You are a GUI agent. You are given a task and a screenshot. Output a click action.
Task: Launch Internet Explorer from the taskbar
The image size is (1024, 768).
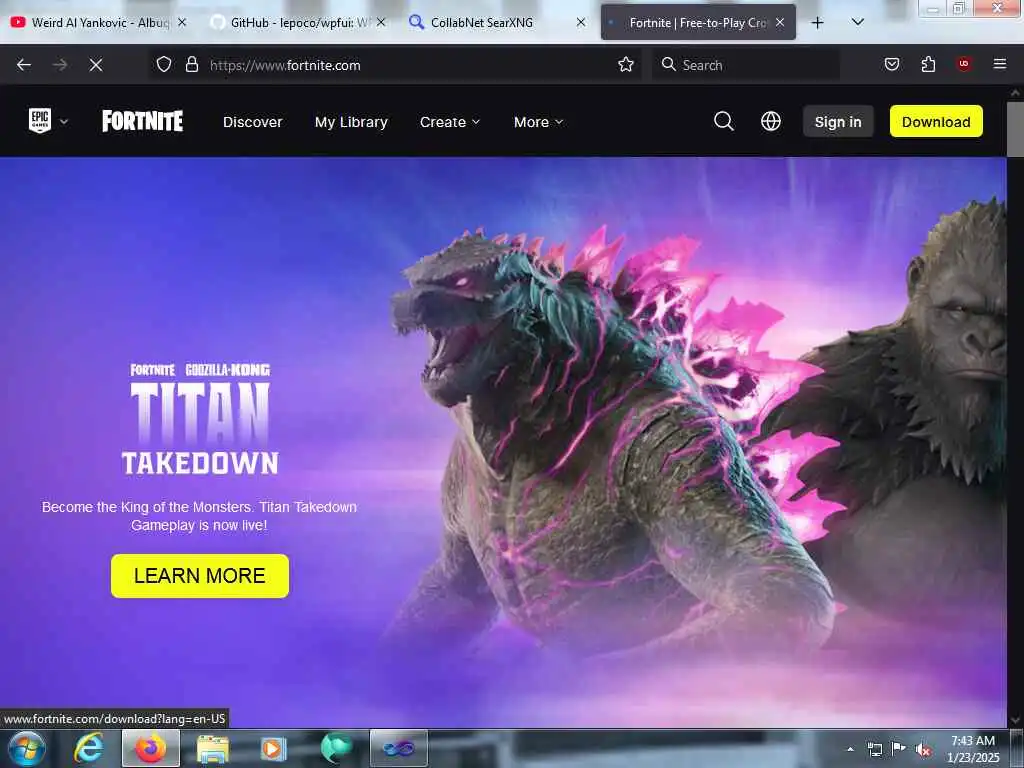(x=89, y=748)
